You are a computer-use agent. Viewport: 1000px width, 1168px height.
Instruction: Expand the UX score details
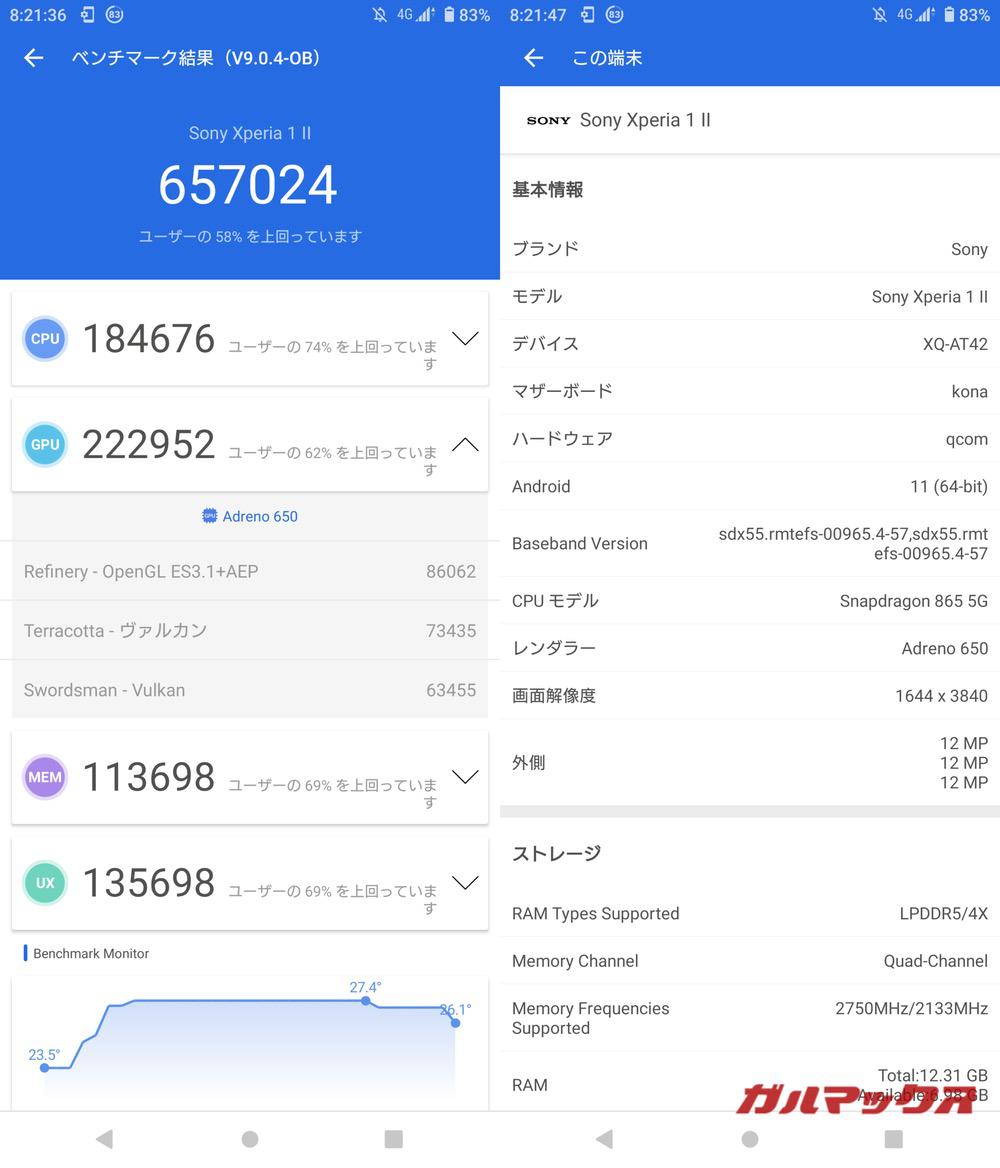tap(464, 883)
